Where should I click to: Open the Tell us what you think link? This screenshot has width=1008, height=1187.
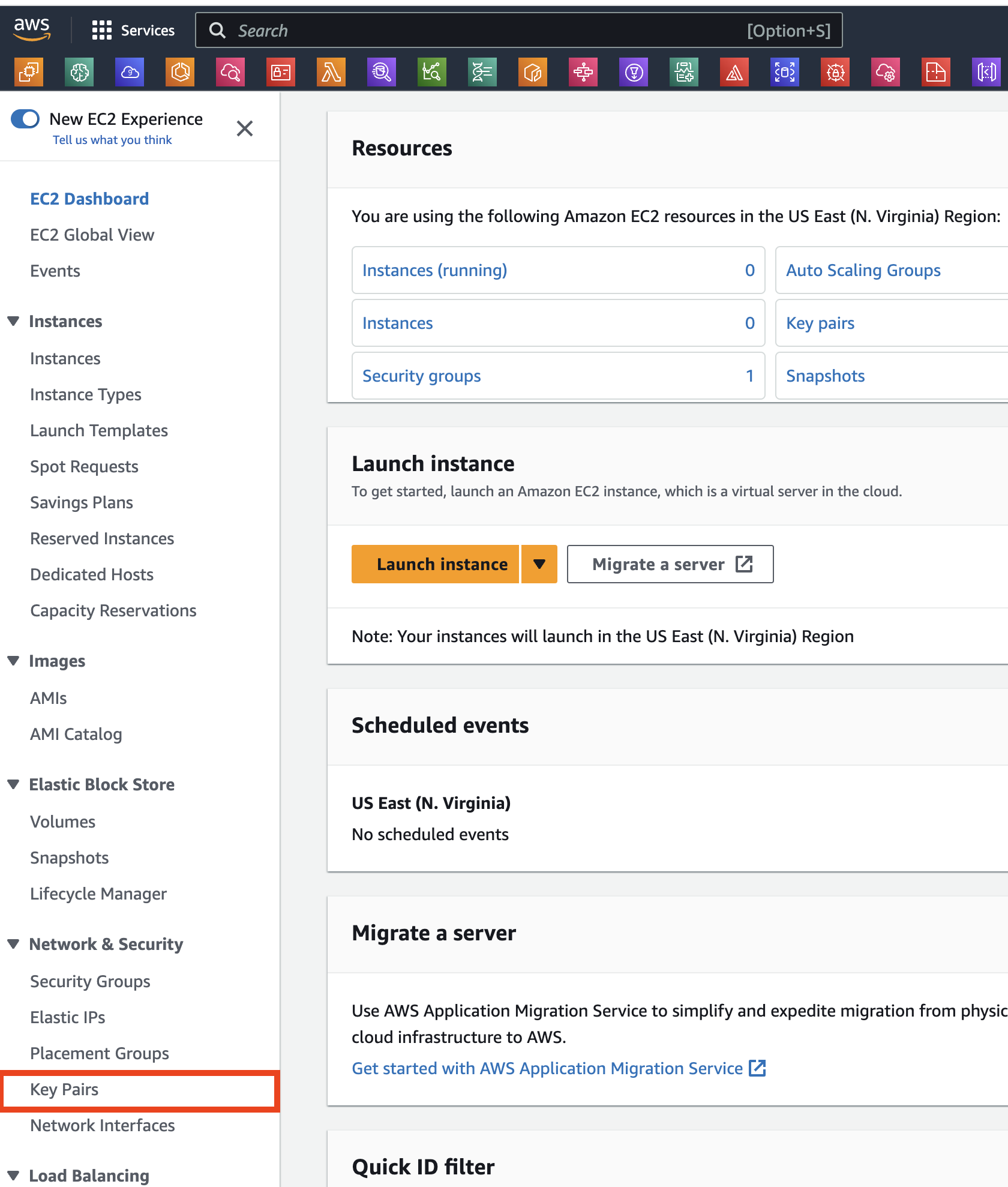(112, 140)
